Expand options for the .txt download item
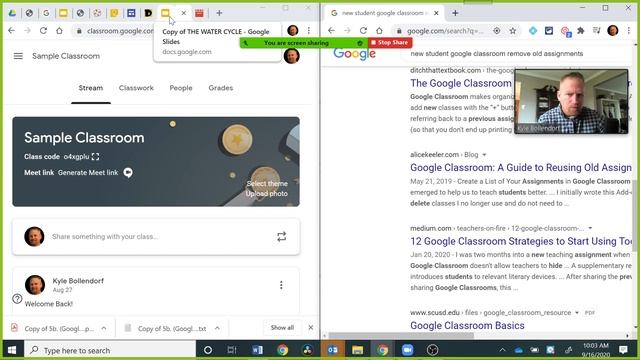This screenshot has width=640, height=360. (x=217, y=328)
